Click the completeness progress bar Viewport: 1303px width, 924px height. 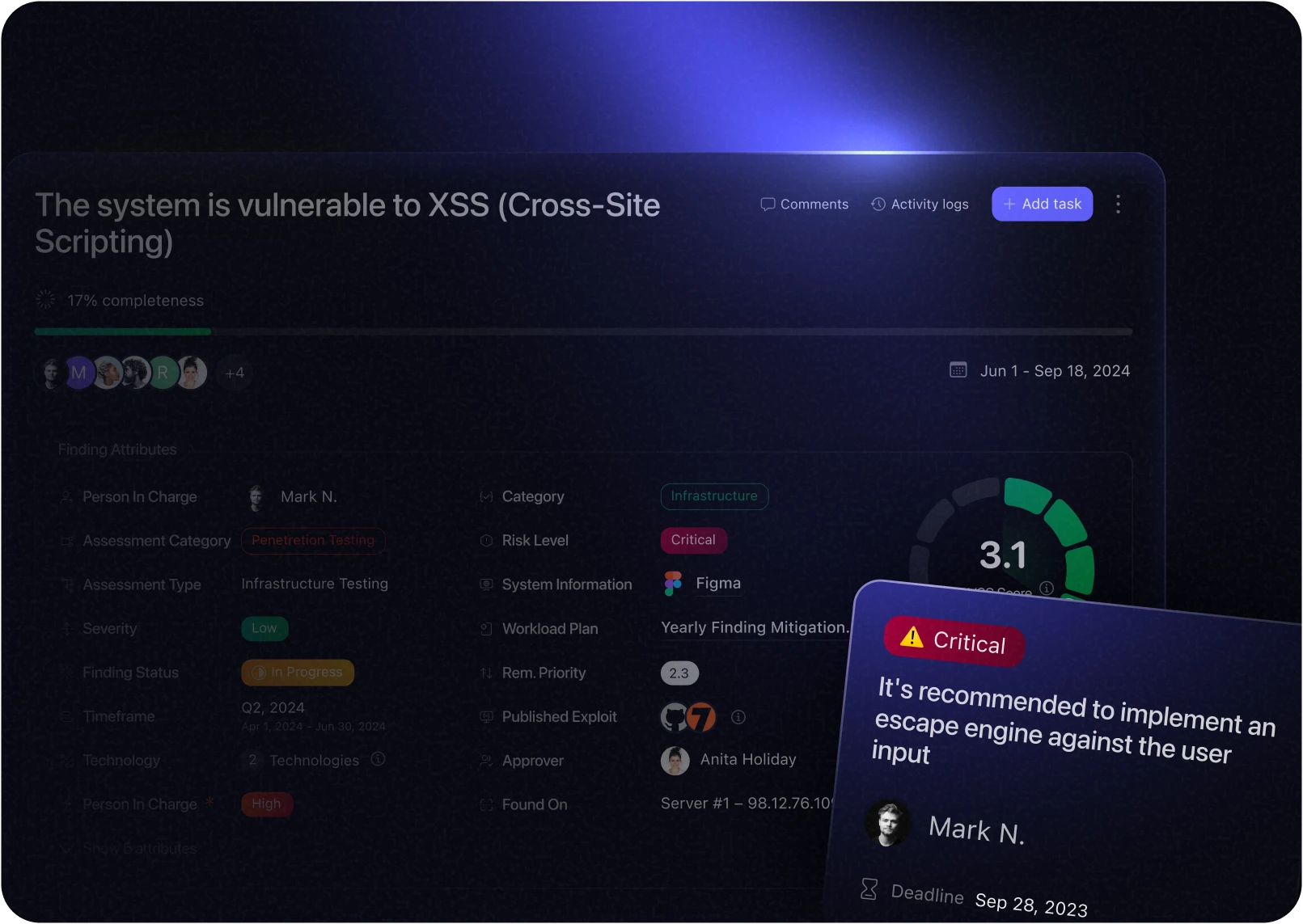(x=583, y=331)
